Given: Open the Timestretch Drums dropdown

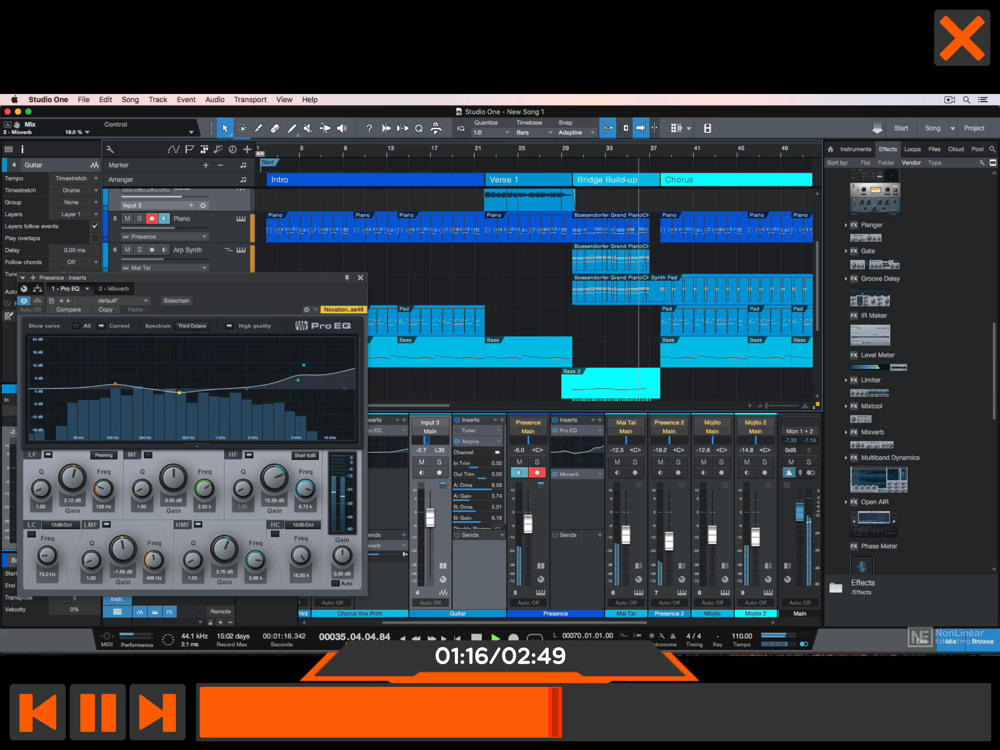Looking at the screenshot, I should coord(75,190).
